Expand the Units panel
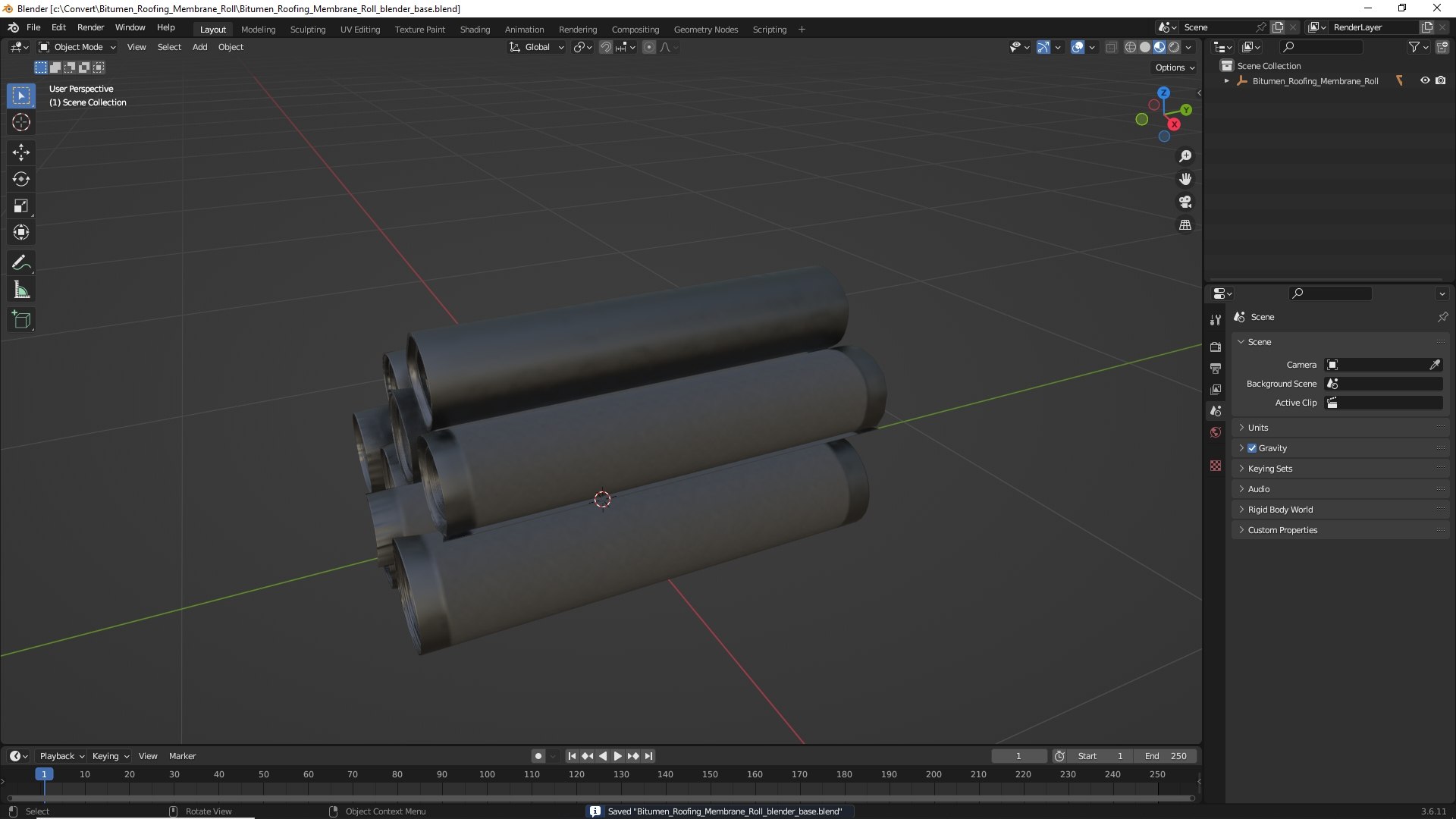 1340,428
